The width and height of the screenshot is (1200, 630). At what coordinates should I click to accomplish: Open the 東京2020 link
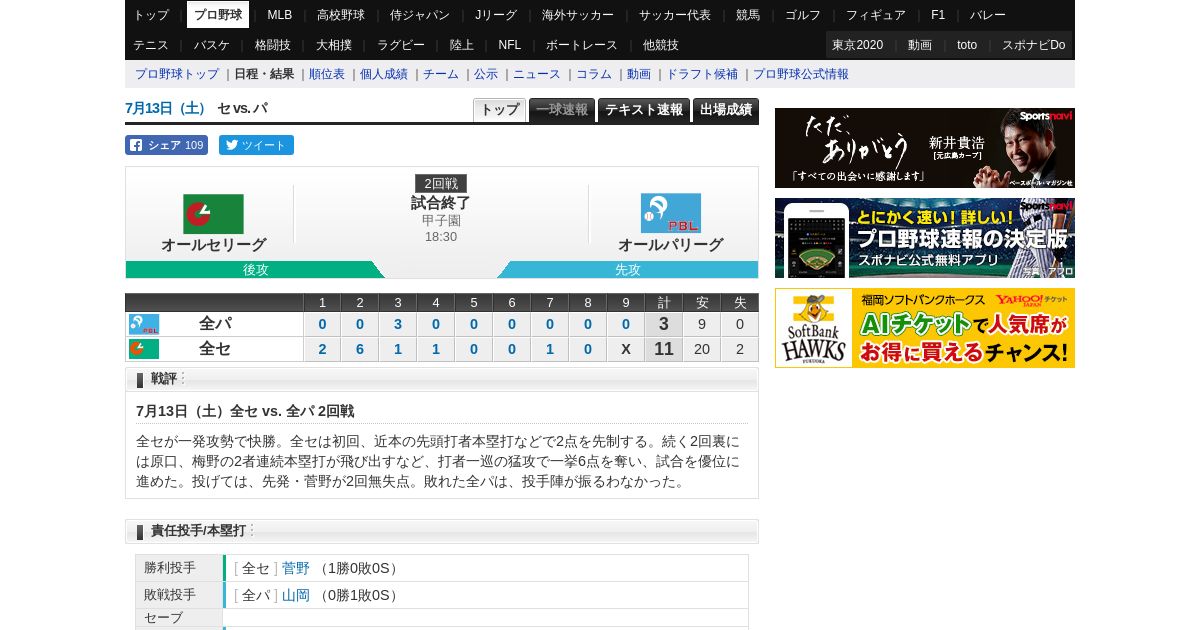[858, 45]
